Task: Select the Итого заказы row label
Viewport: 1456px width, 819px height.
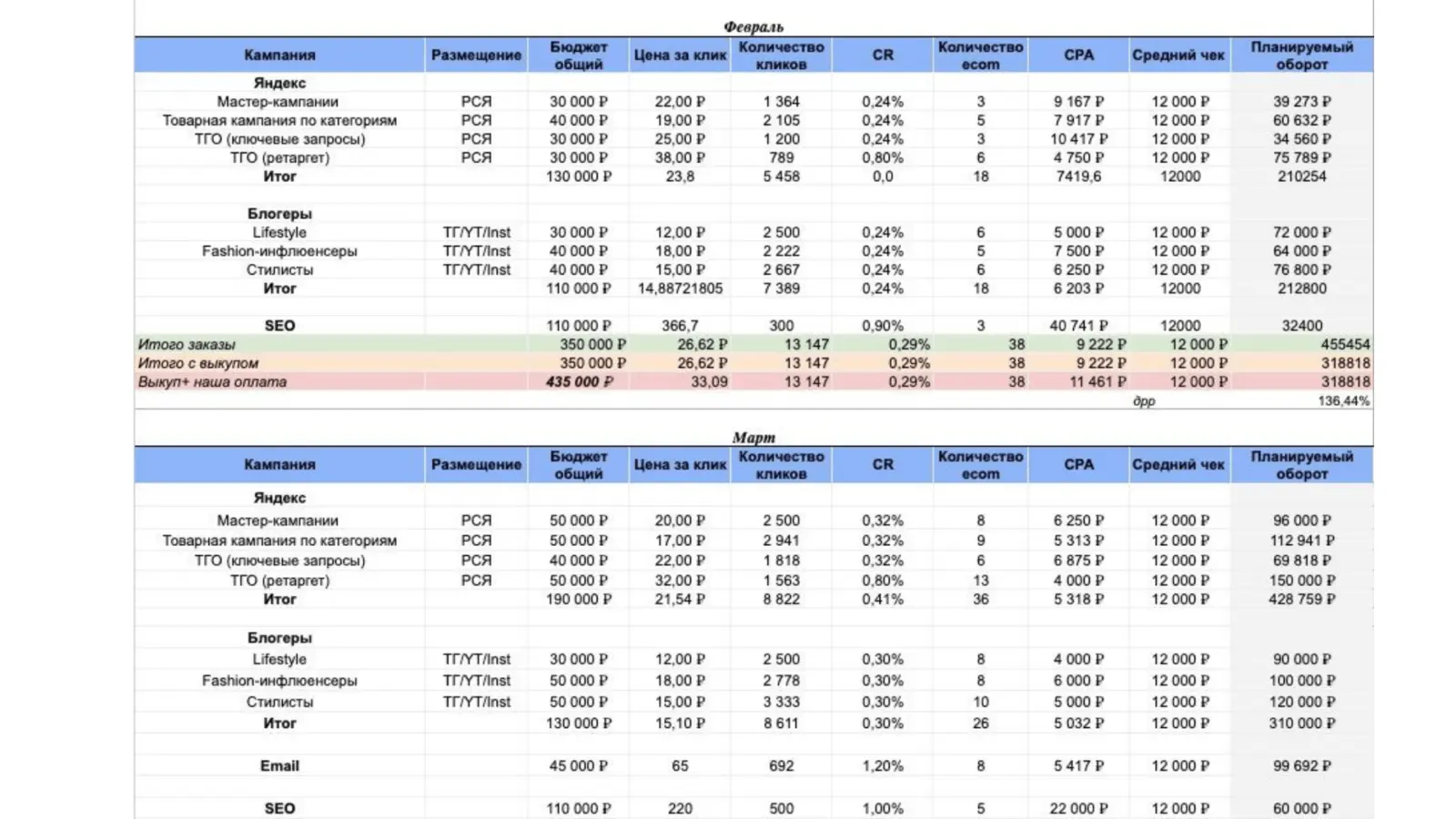Action: 187,344
